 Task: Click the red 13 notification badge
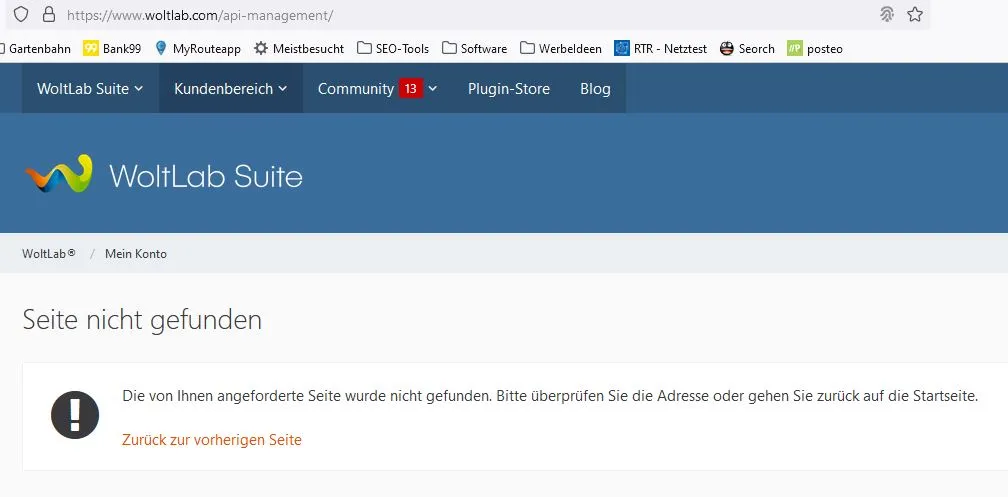(411, 89)
